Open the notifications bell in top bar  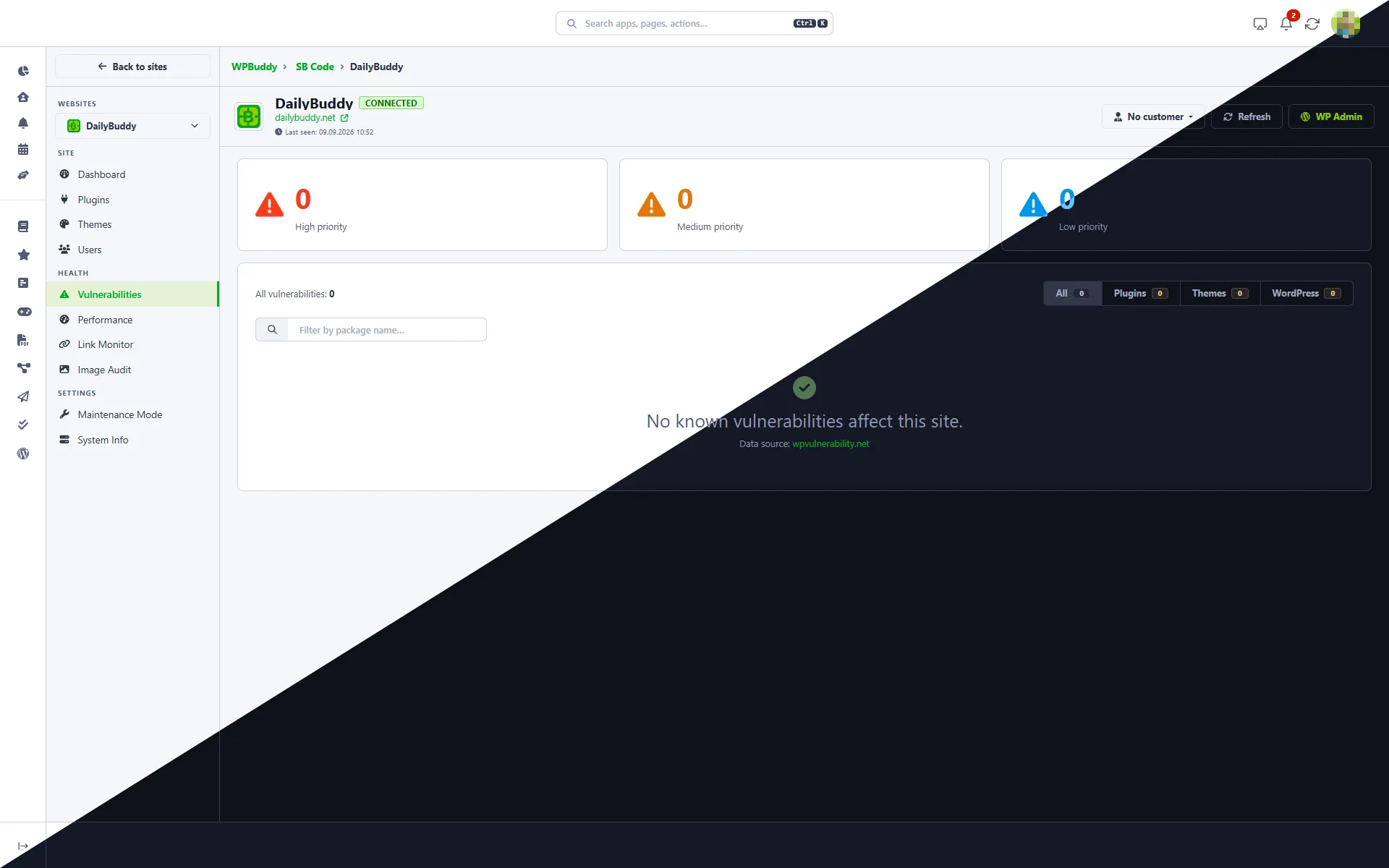click(1286, 23)
